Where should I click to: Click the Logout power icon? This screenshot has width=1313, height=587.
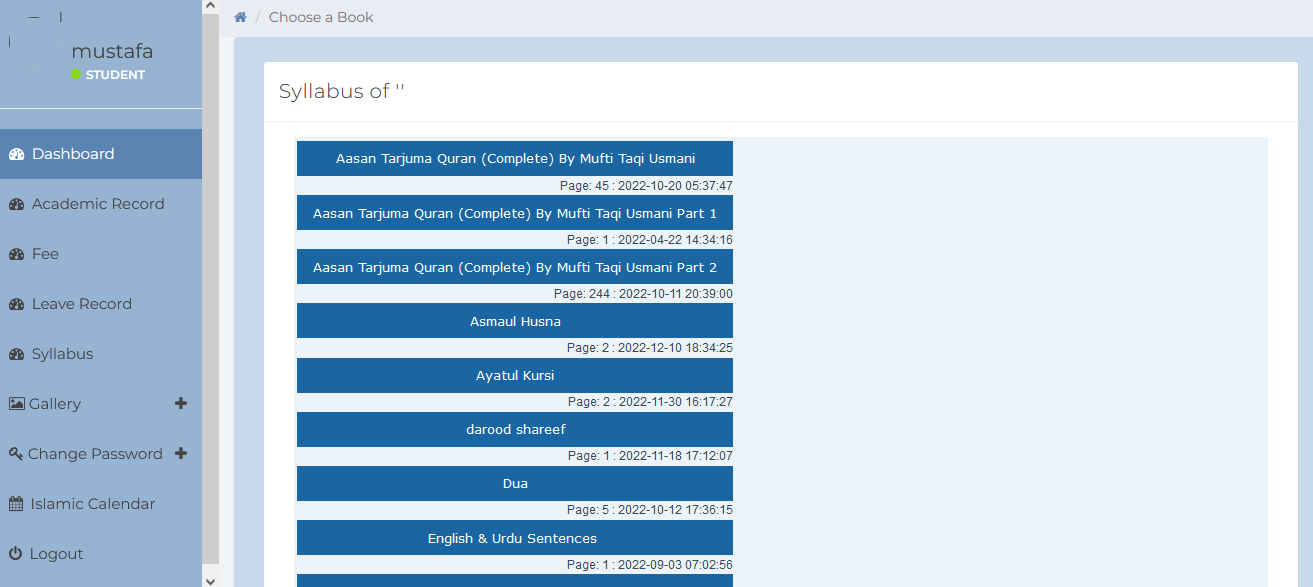point(15,554)
